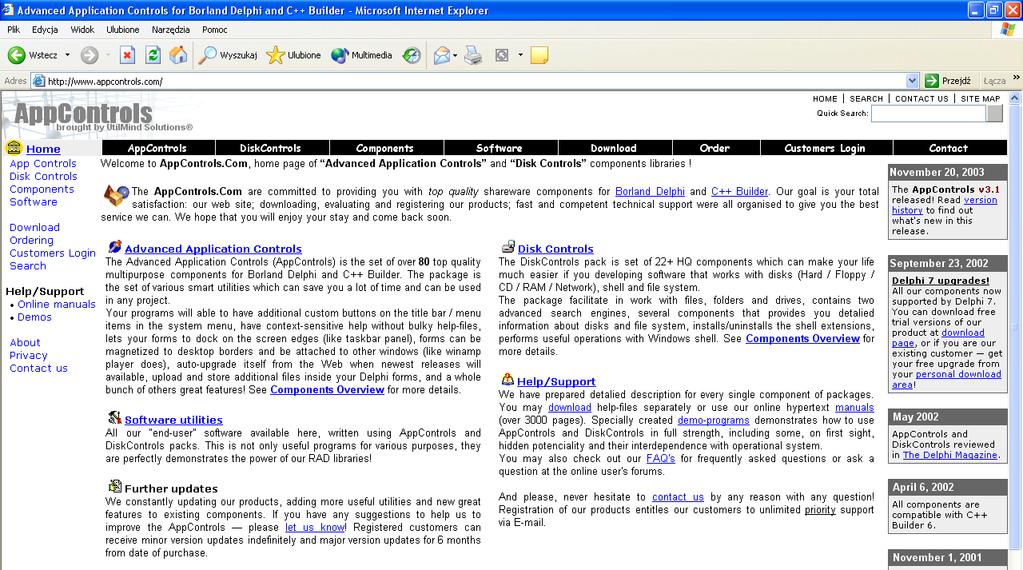Select the Software navigation tab
1023x570 pixels.
click(x=500, y=148)
